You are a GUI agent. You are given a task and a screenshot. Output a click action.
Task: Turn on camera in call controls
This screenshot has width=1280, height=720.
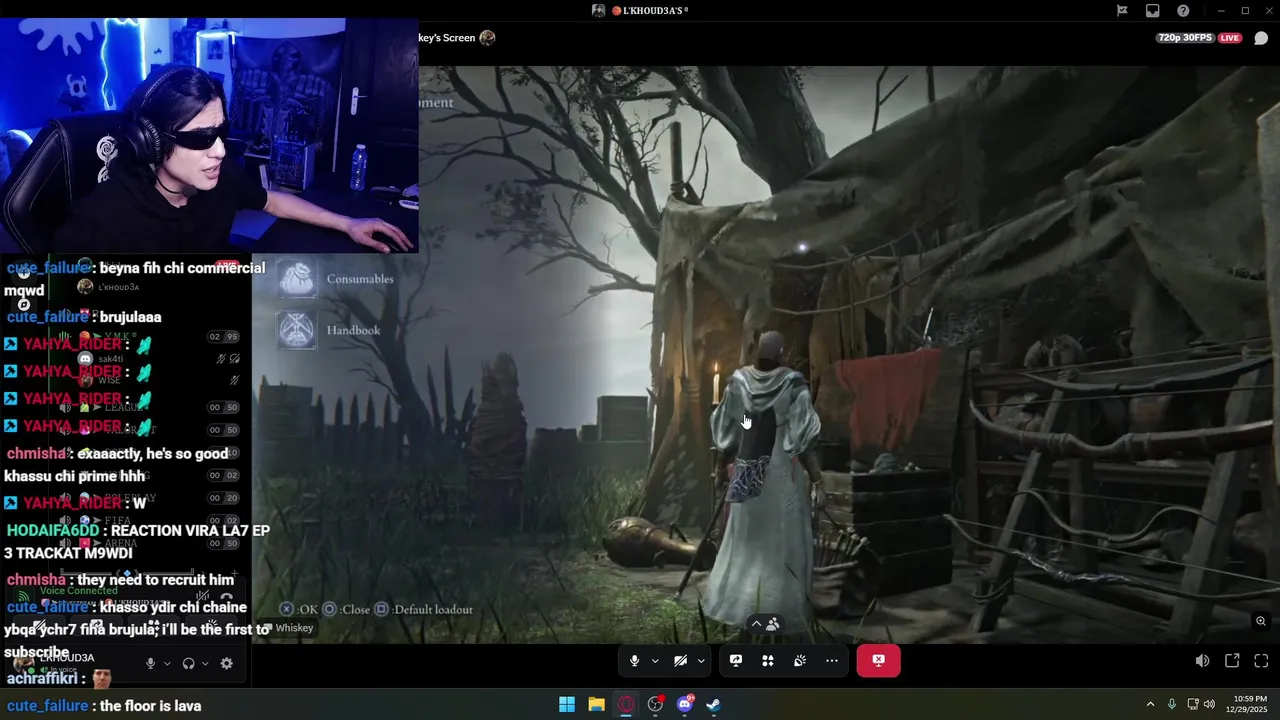[680, 661]
